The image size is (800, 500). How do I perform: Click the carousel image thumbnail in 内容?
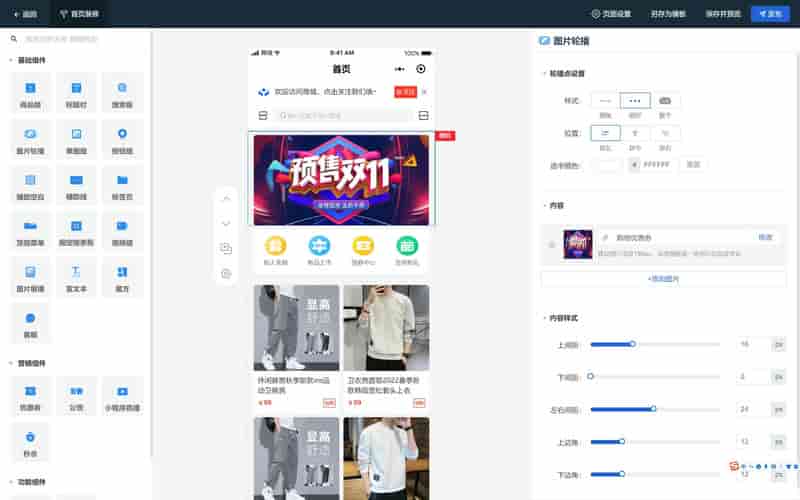(x=578, y=244)
